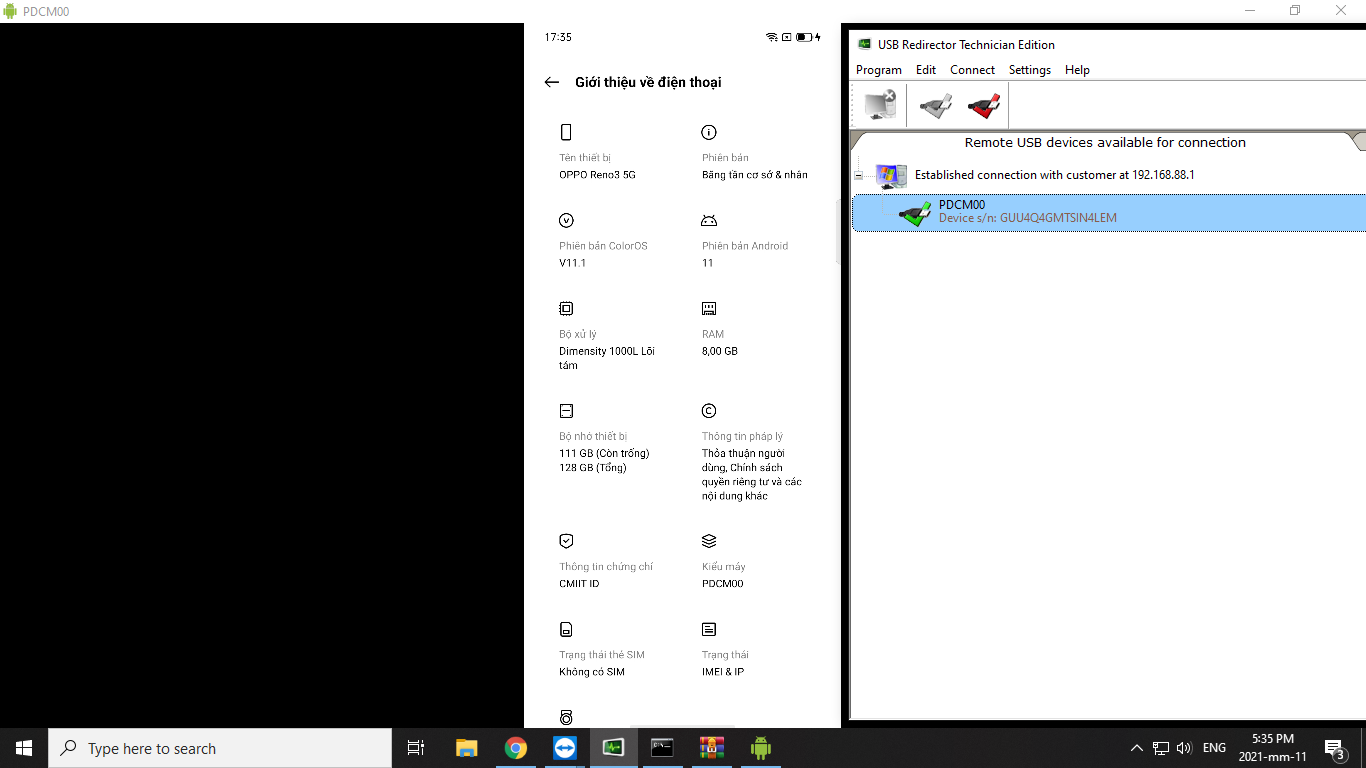The height and width of the screenshot is (768, 1366).
Task: Click the green USB plug icon beside PDCM00
Action: tap(914, 213)
